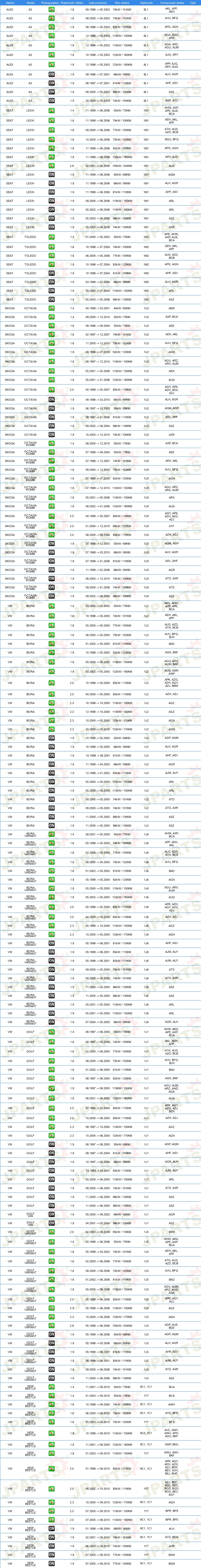Select 2.8 displacement in Seat Leon AUE row
The height and width of the screenshot is (1568, 201).
(x=72, y=166)
